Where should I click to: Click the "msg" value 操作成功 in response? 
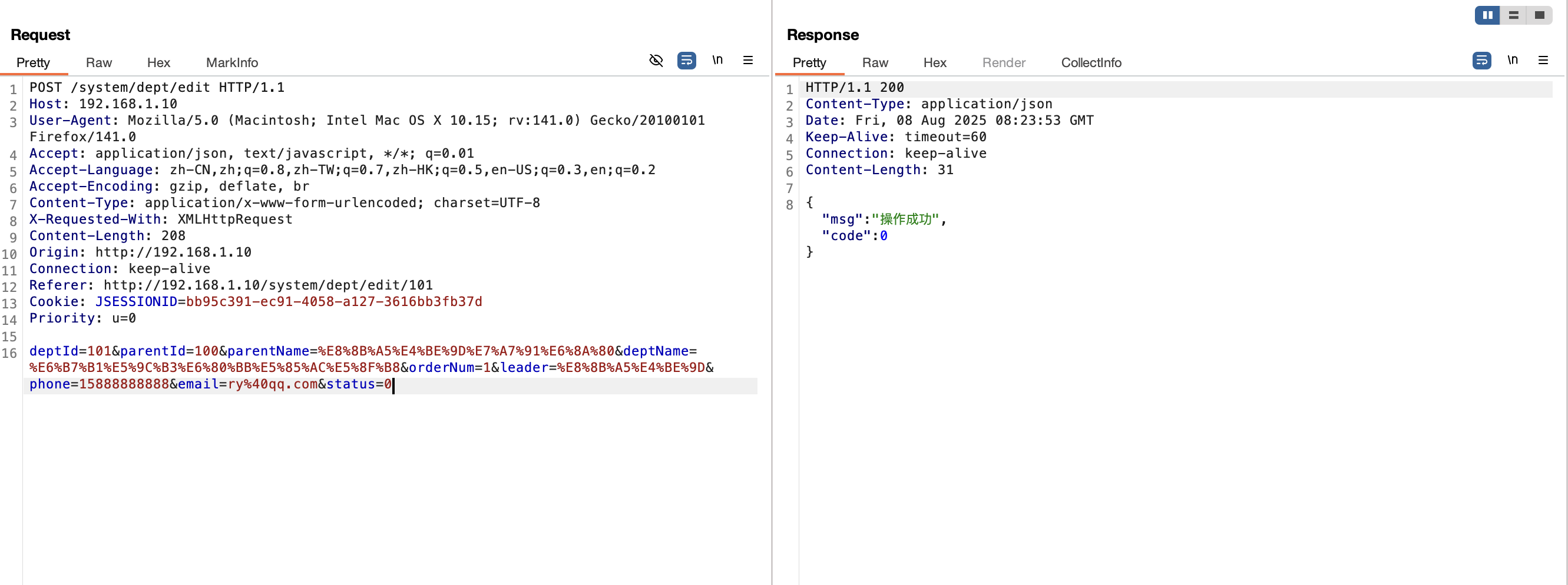tap(906, 219)
